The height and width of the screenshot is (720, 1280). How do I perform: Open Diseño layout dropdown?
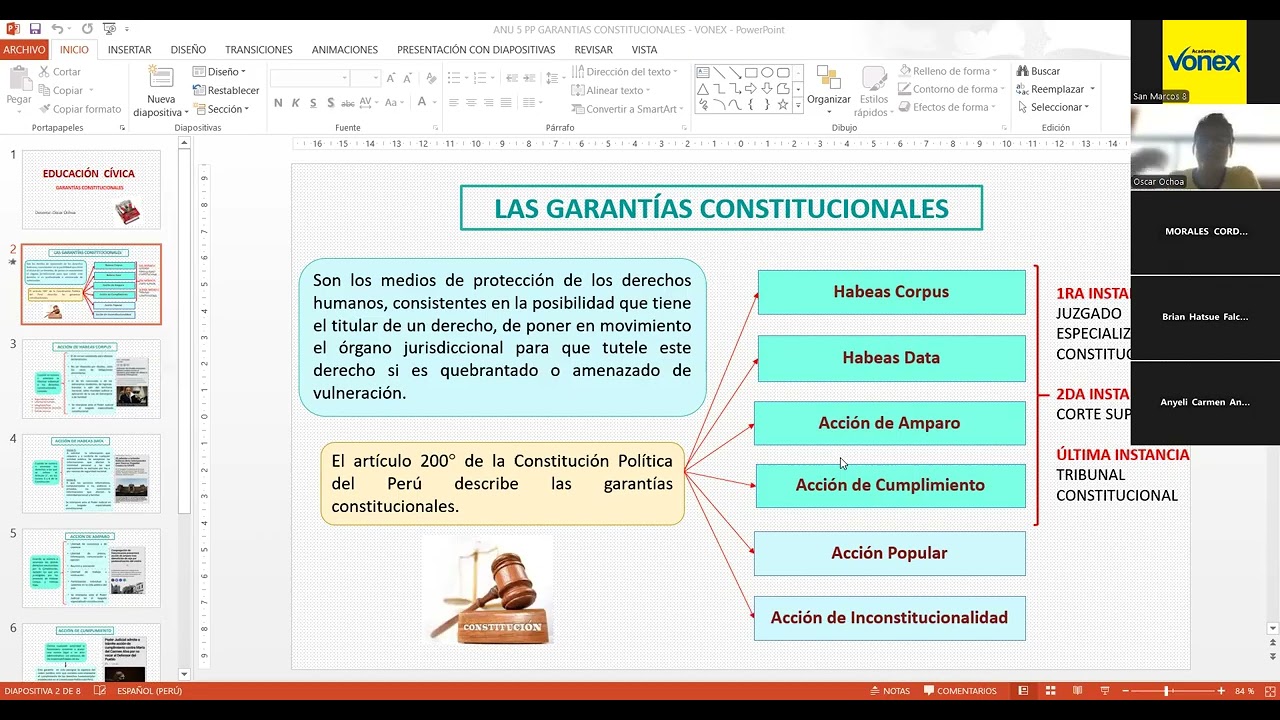point(219,72)
